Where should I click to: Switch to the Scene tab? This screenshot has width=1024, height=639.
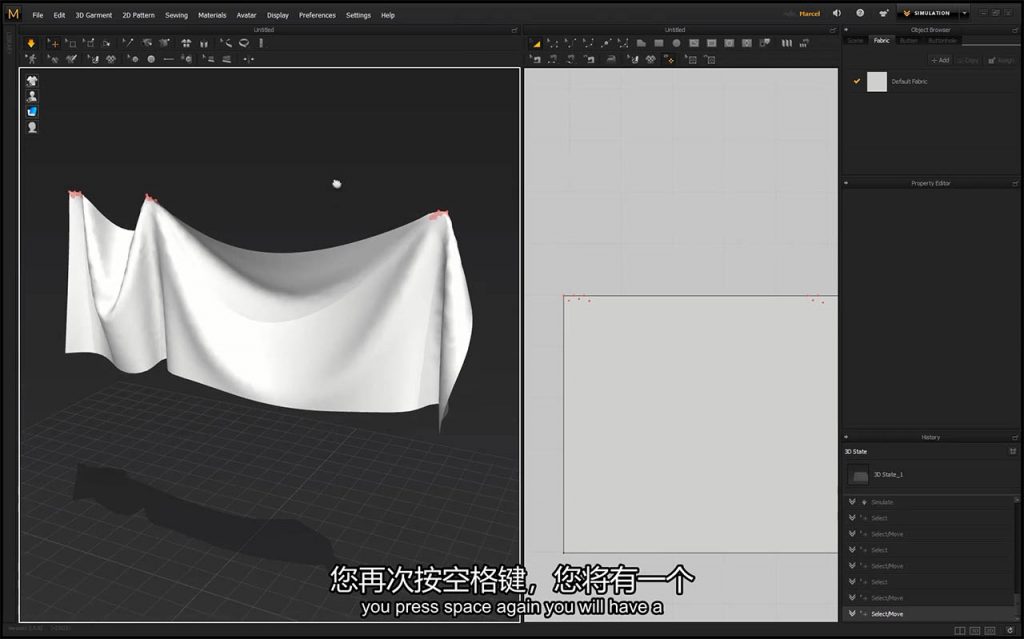coord(855,41)
